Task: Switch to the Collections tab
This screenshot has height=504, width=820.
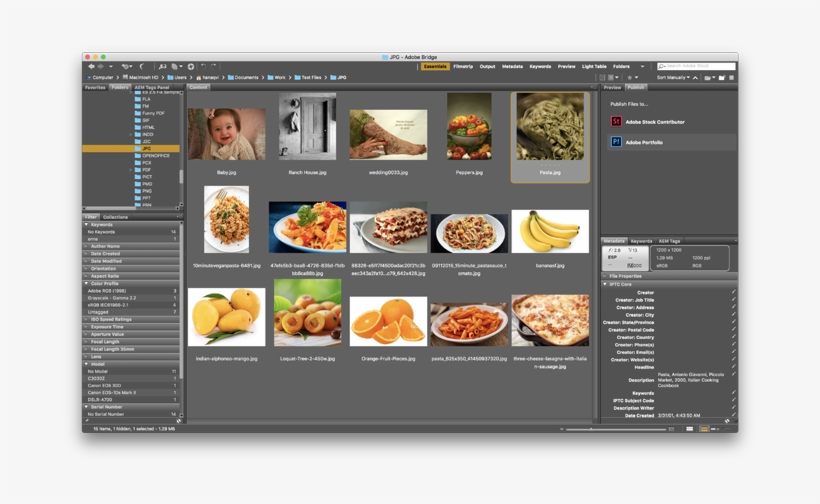Action: 115,217
